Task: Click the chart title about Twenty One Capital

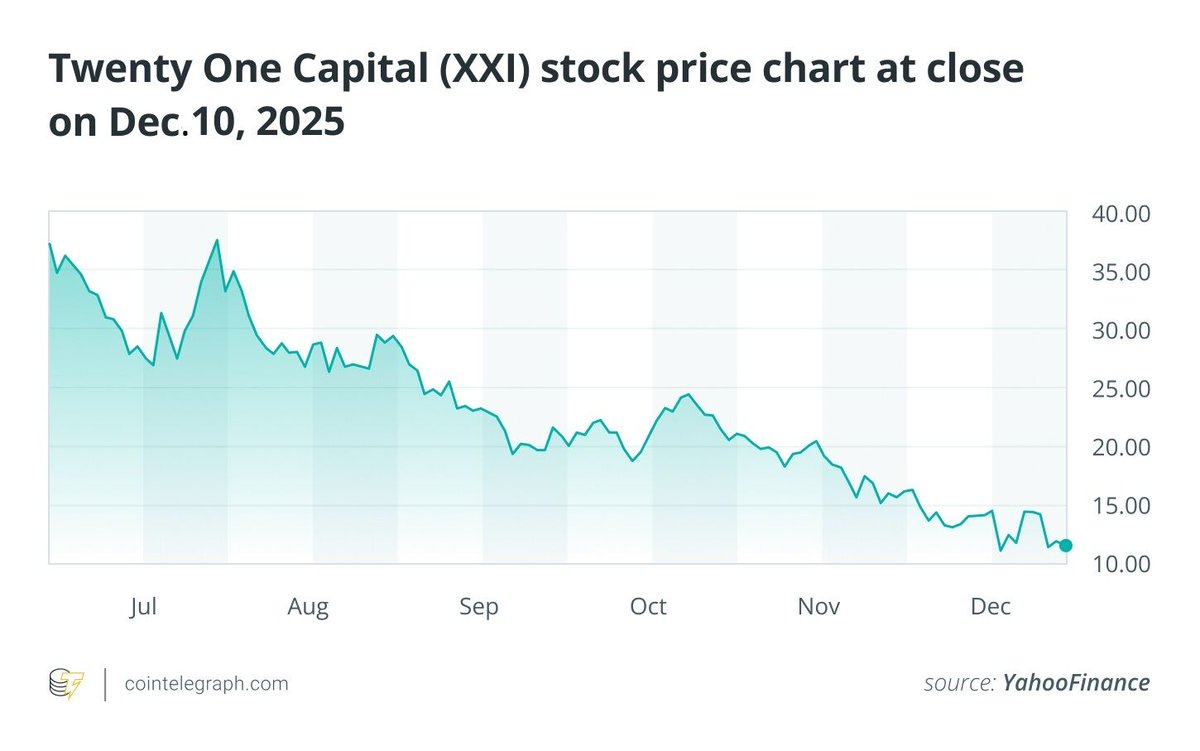Action: click(x=535, y=95)
